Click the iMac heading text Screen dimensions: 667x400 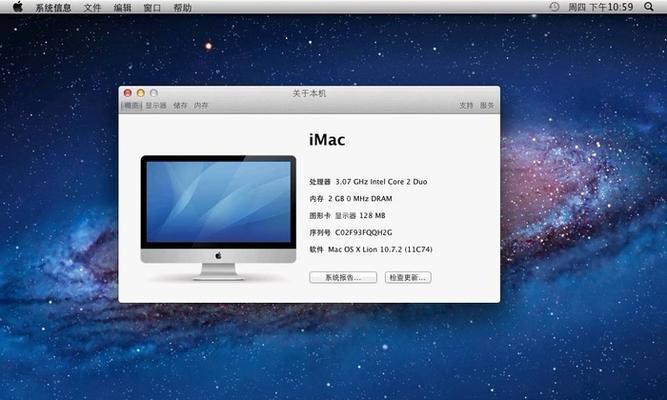[327, 140]
